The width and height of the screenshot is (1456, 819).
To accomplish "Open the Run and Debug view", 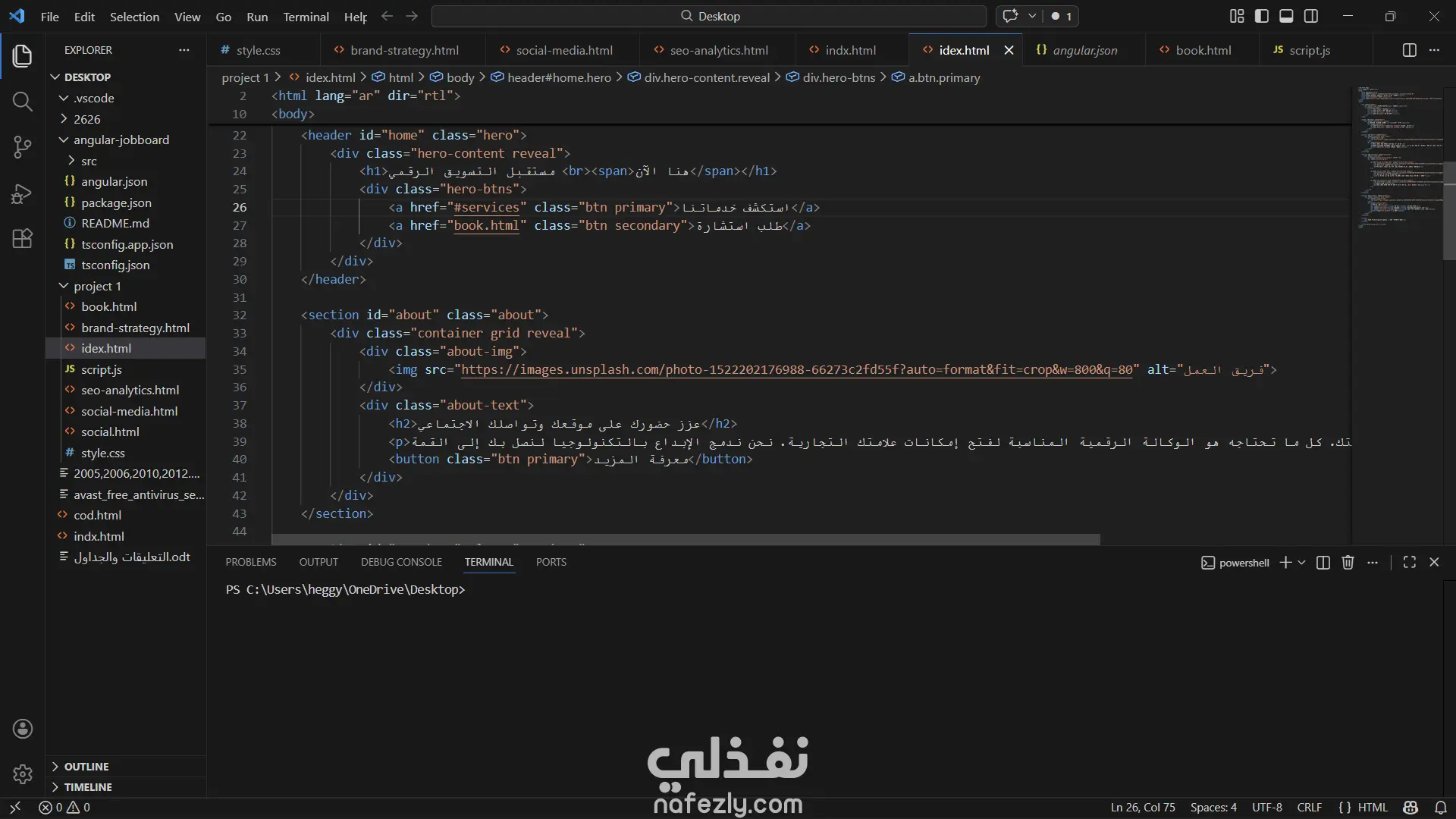I will coord(23,193).
